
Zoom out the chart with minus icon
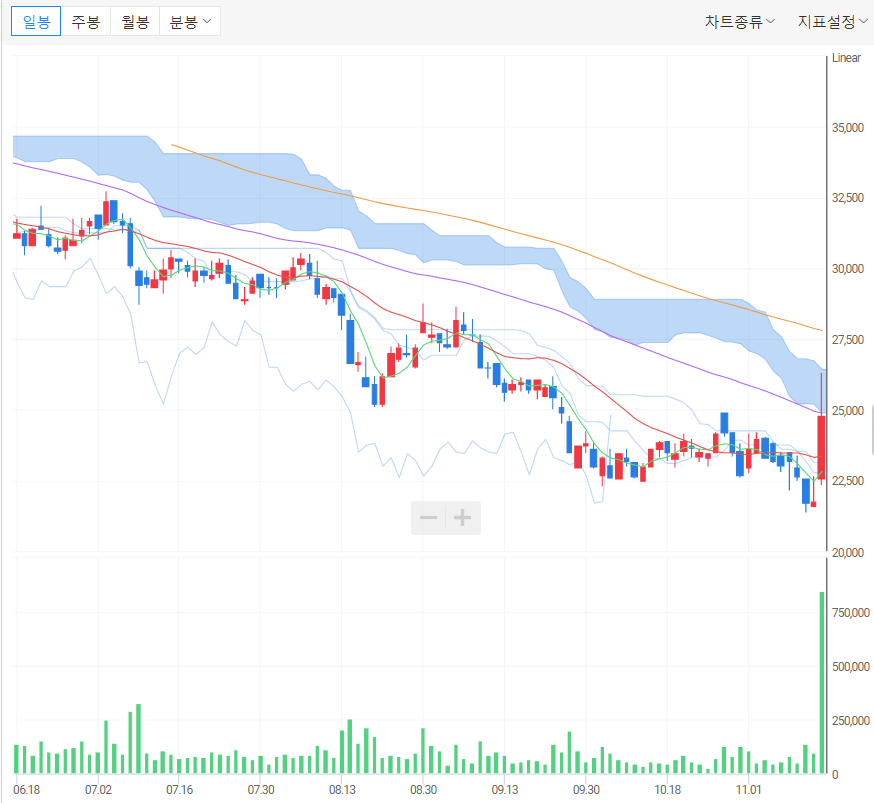428,518
